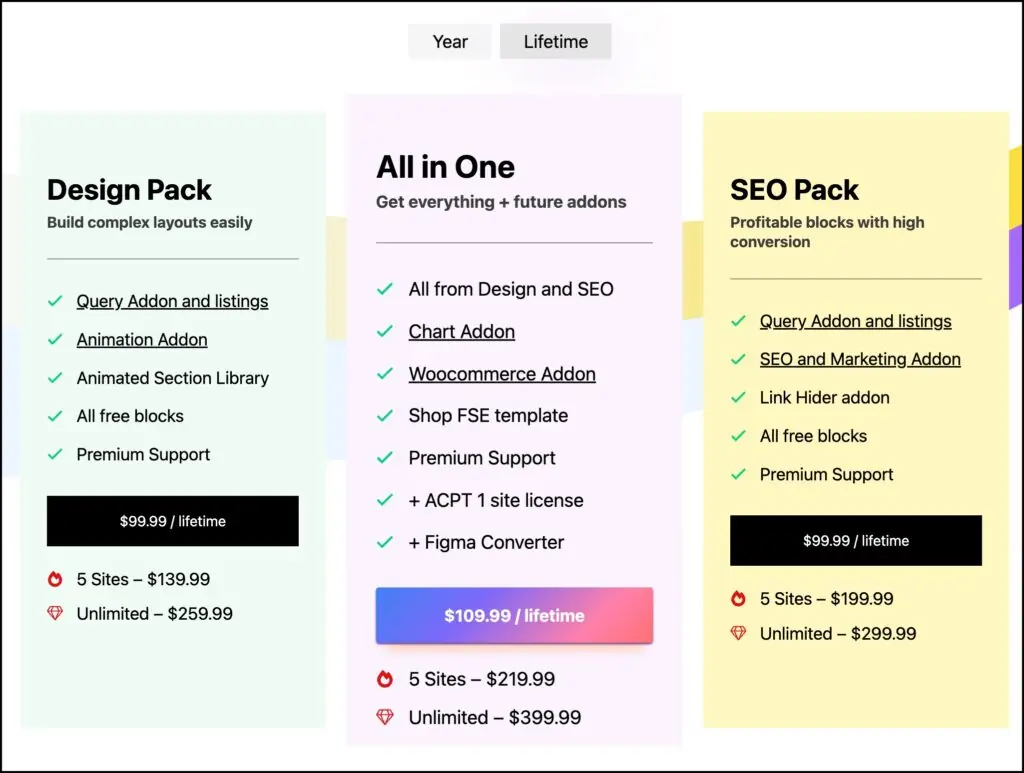Click checkmark beside All free blocks in Design Pack

(x=56, y=416)
